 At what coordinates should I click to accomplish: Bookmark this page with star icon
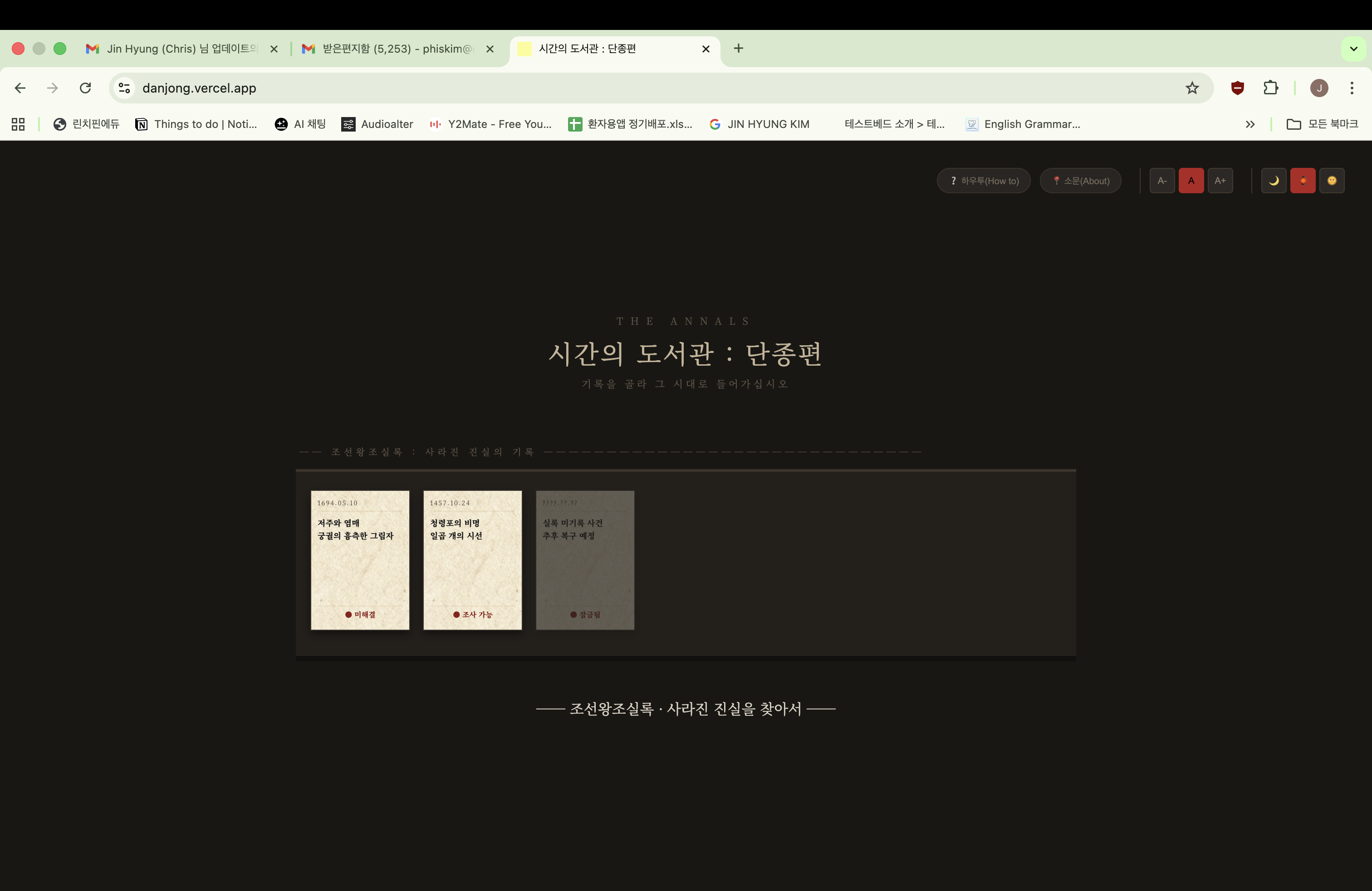(x=1192, y=88)
